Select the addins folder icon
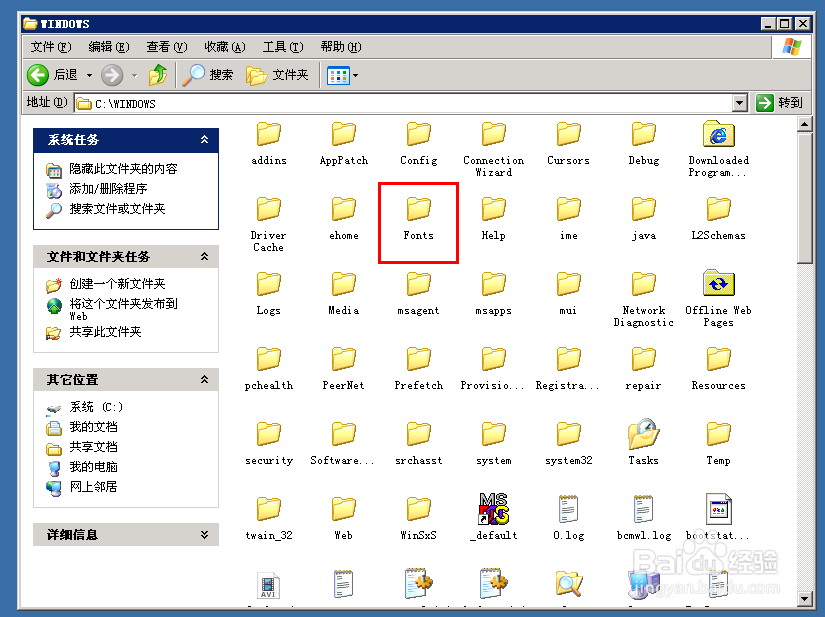 click(x=268, y=134)
